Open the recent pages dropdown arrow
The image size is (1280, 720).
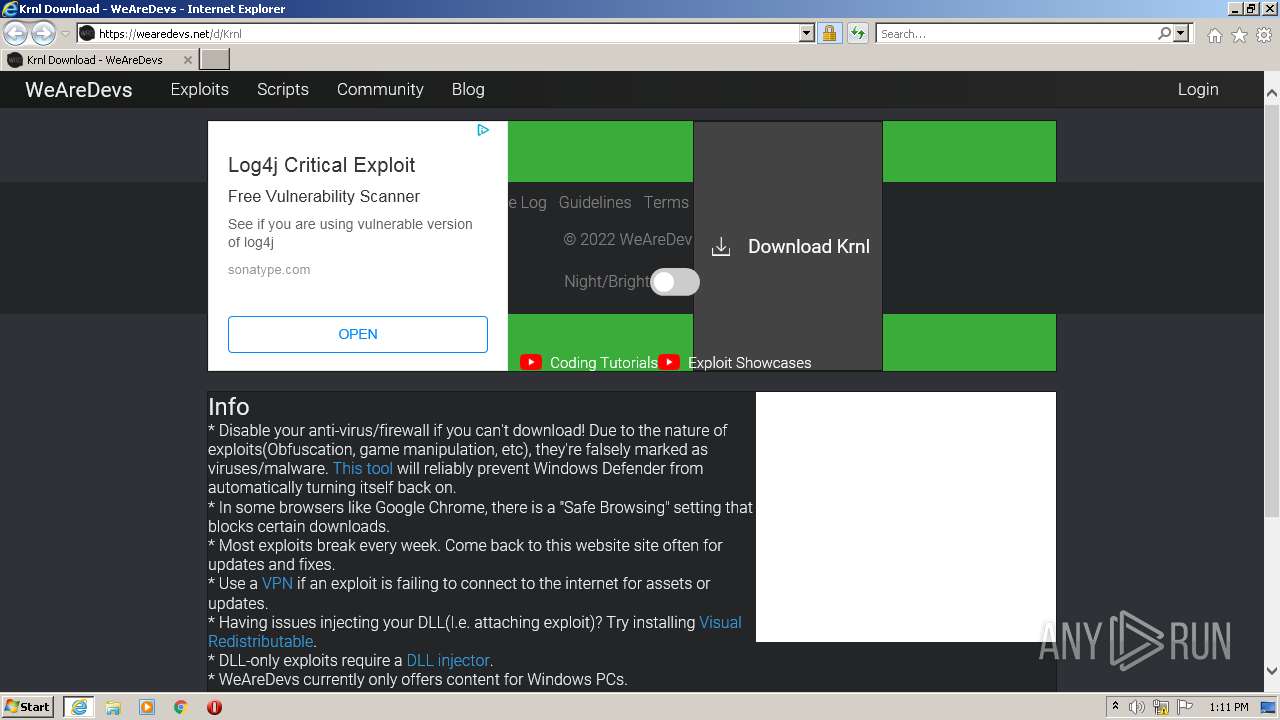65,33
